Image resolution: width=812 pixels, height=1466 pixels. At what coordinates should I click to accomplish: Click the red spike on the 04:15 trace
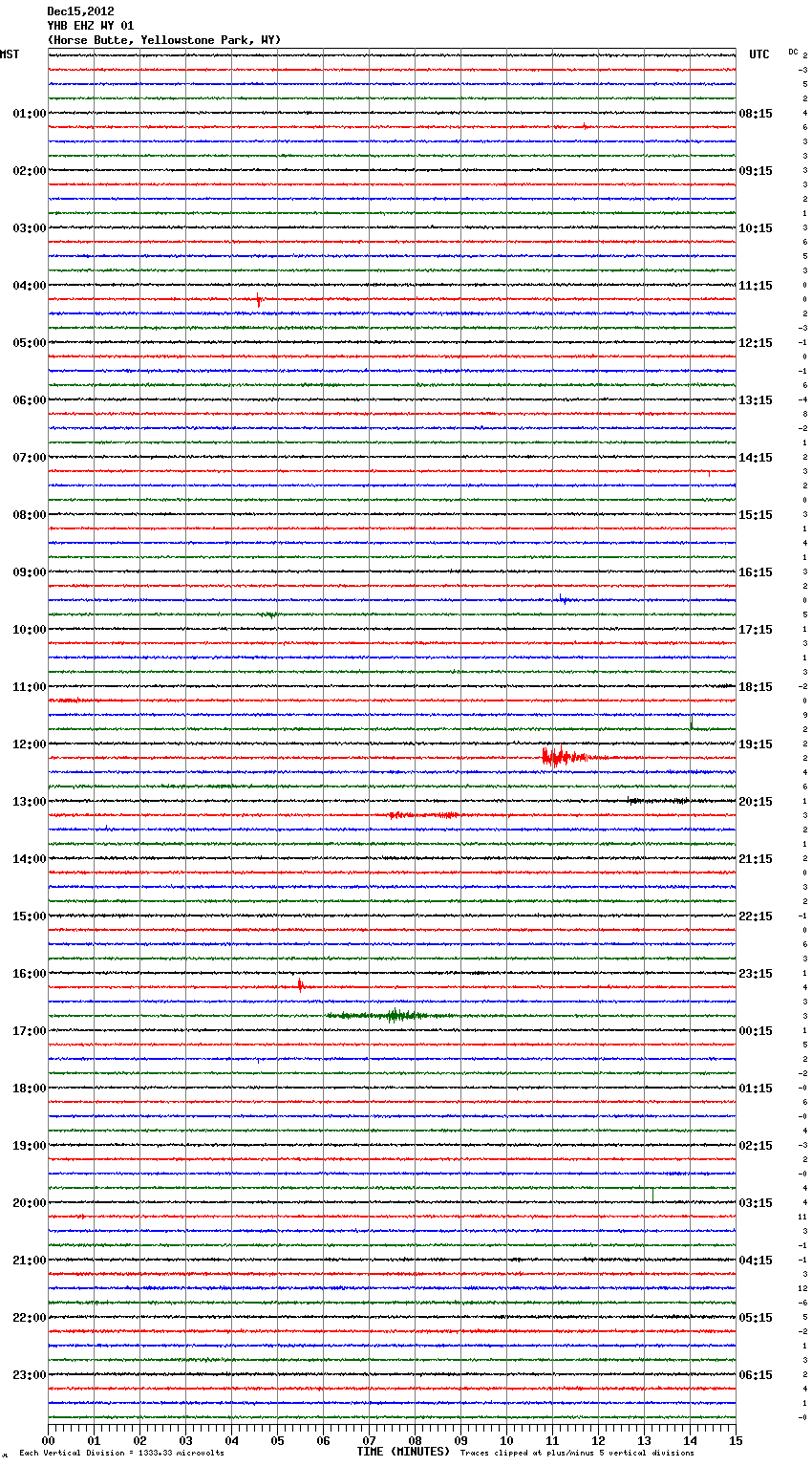[258, 300]
